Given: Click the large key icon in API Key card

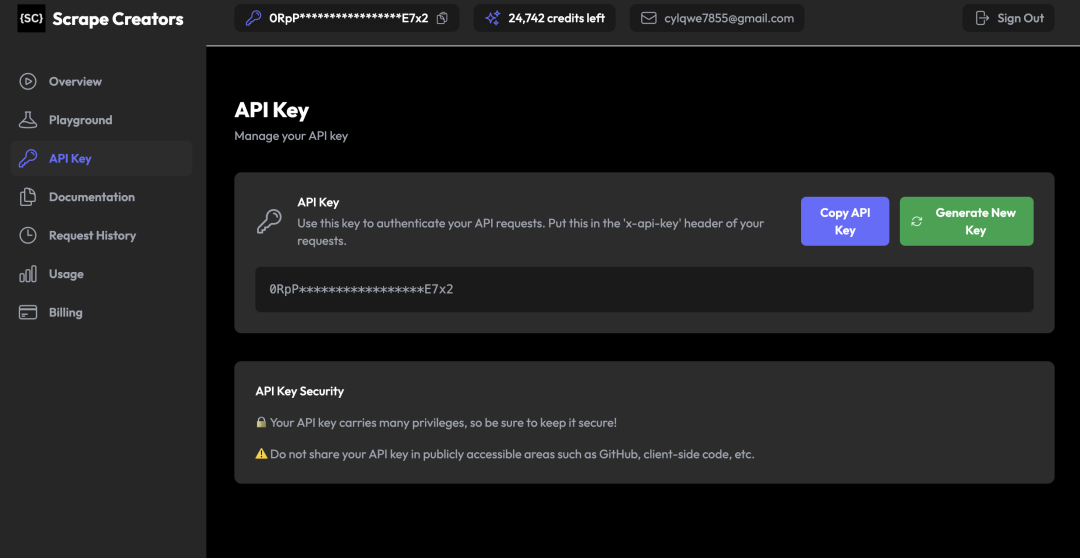Looking at the screenshot, I should point(269,222).
